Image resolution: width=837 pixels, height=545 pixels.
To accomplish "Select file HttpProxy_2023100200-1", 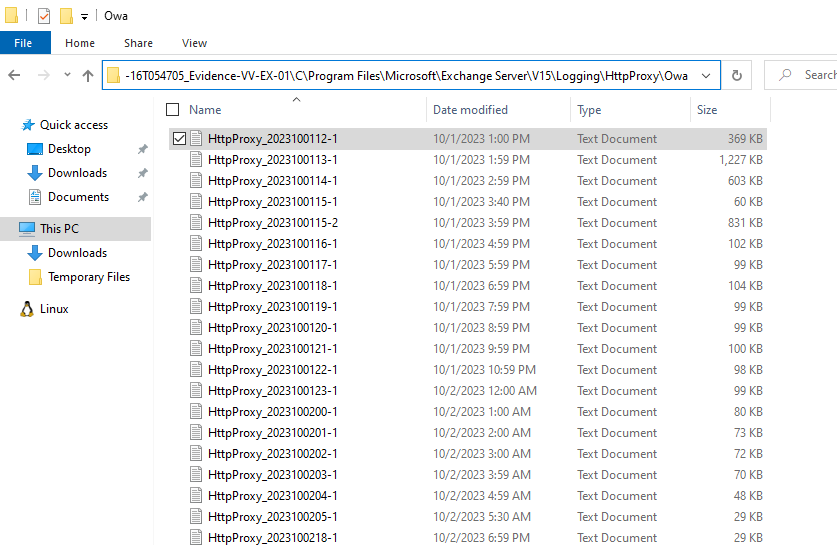I will (x=273, y=412).
